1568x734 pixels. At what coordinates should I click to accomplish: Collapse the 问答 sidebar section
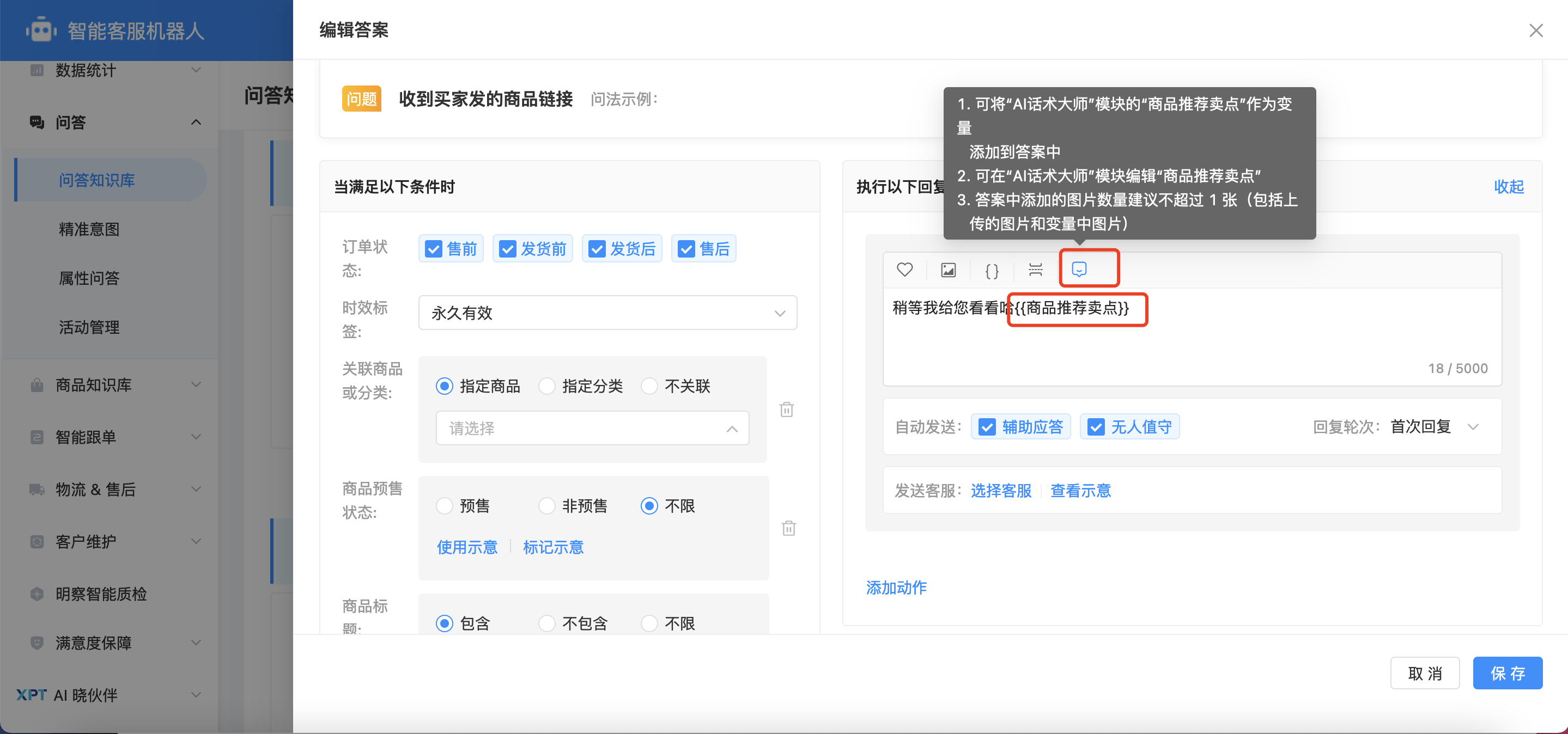tap(196, 122)
